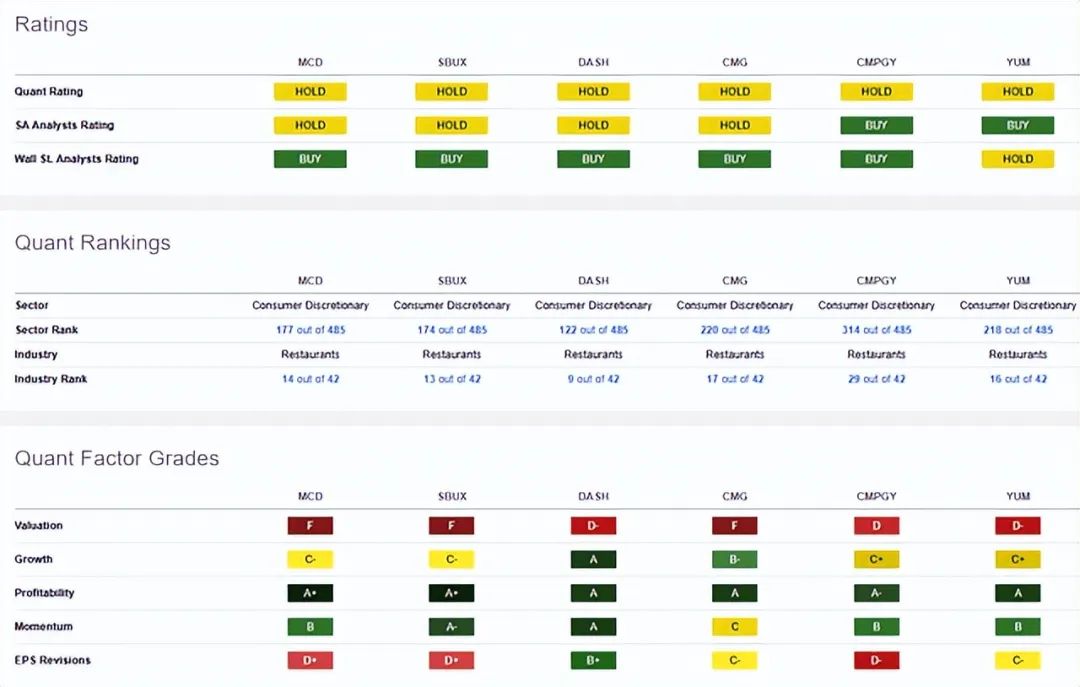Click CMG Momentum grade C
The height and width of the screenshot is (687, 1080).
point(735,627)
